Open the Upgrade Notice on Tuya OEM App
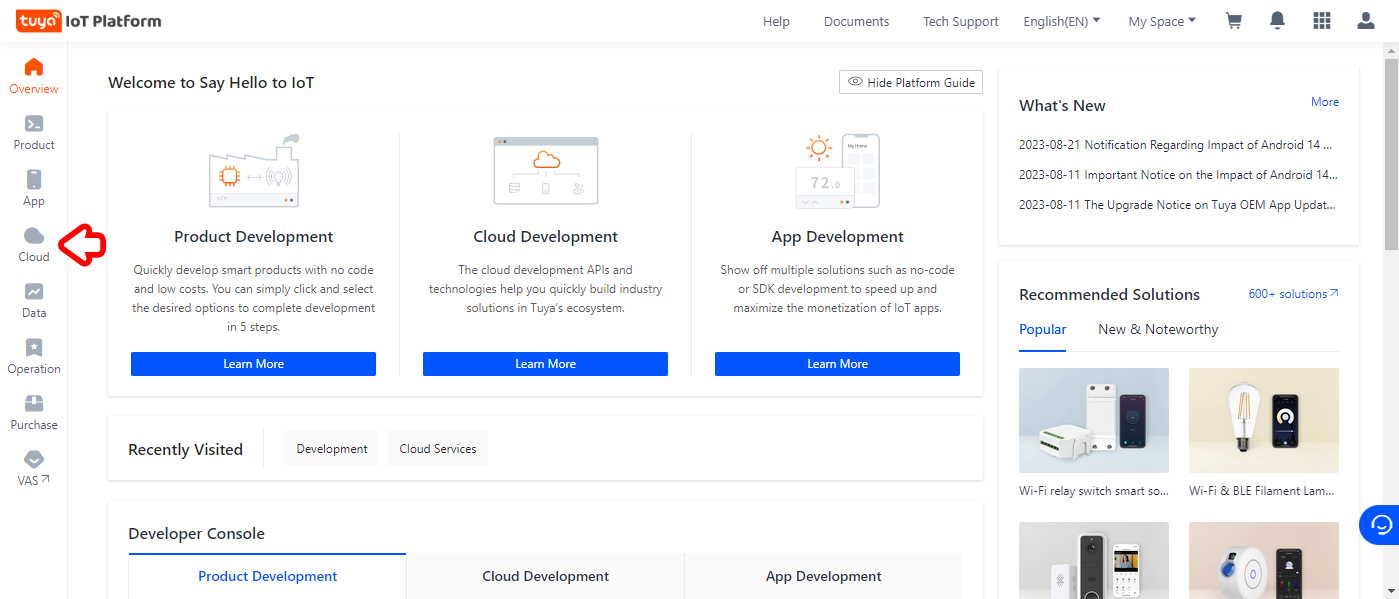 (x=1177, y=205)
